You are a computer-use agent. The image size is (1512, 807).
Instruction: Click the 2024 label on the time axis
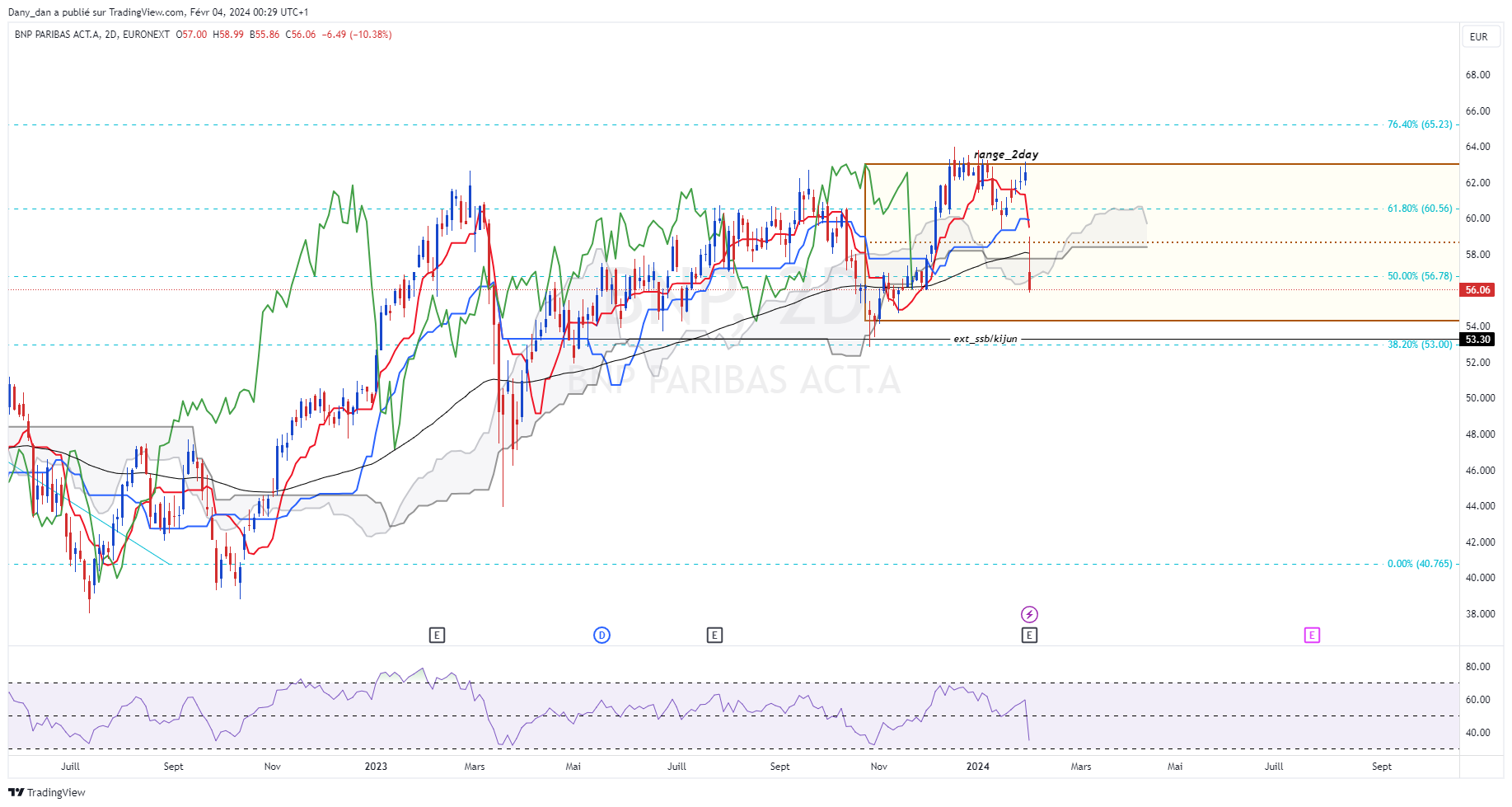click(x=978, y=767)
